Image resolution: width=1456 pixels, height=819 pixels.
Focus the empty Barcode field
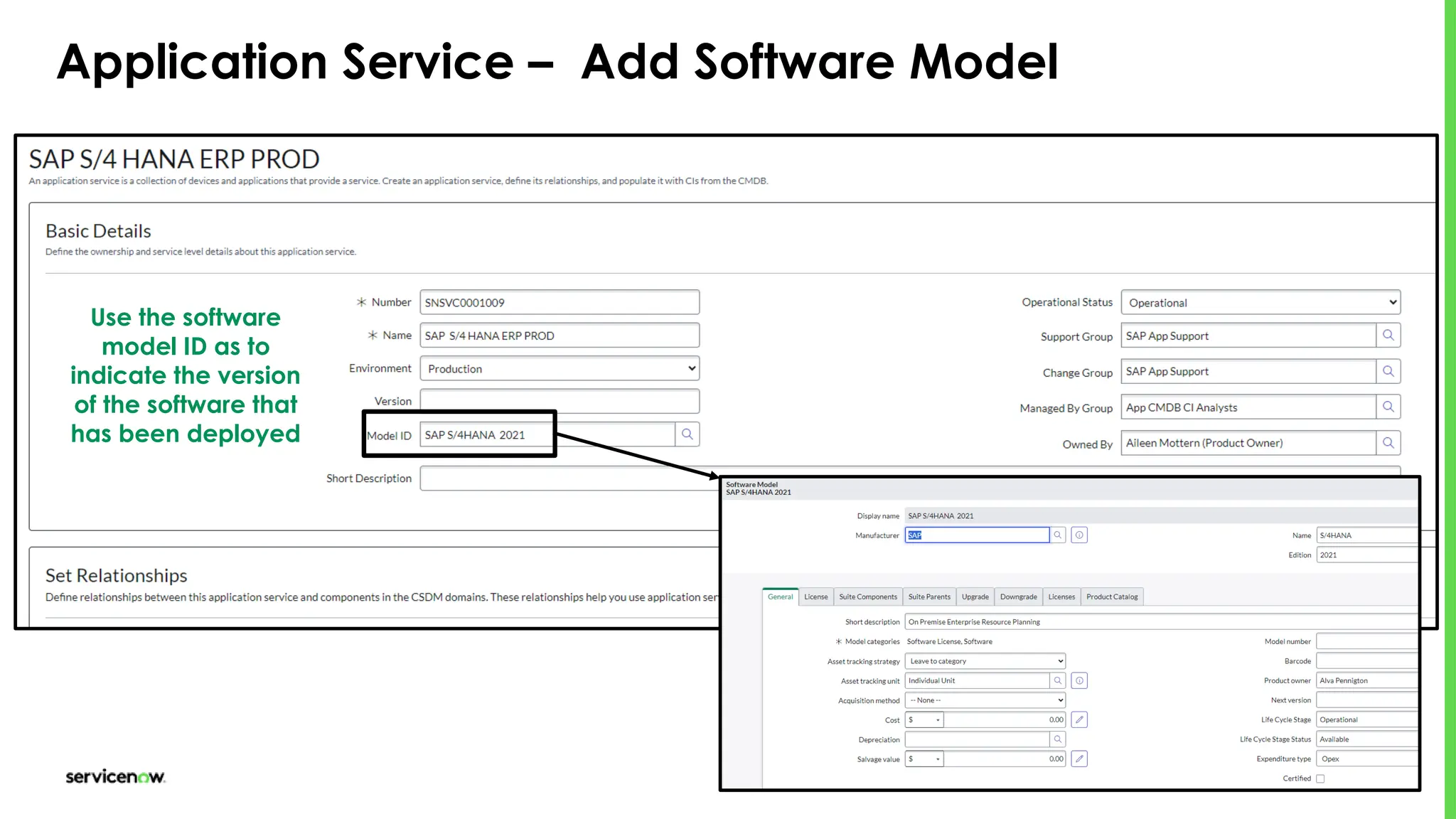[x=1366, y=661]
